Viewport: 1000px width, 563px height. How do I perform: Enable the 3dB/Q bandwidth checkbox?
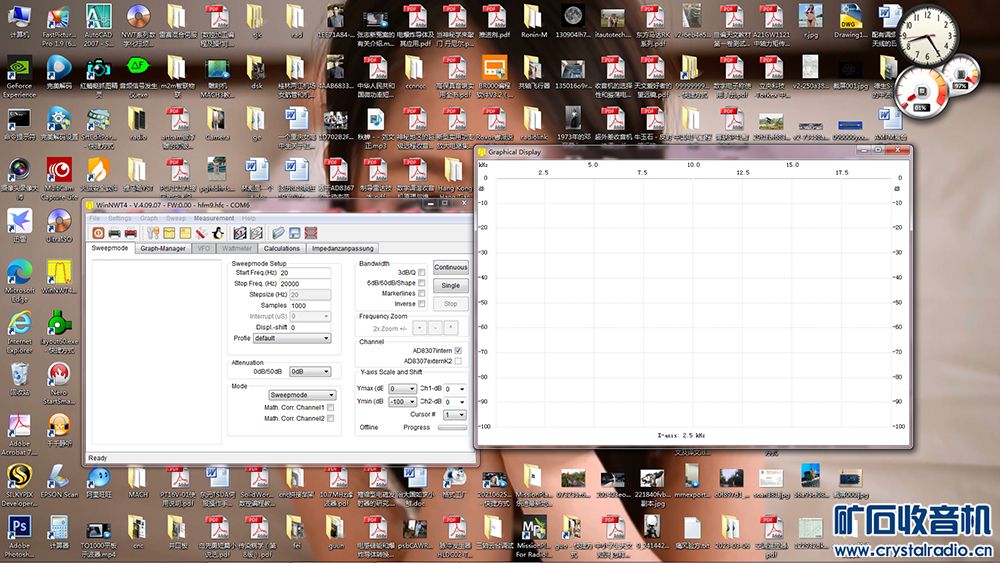tap(422, 272)
